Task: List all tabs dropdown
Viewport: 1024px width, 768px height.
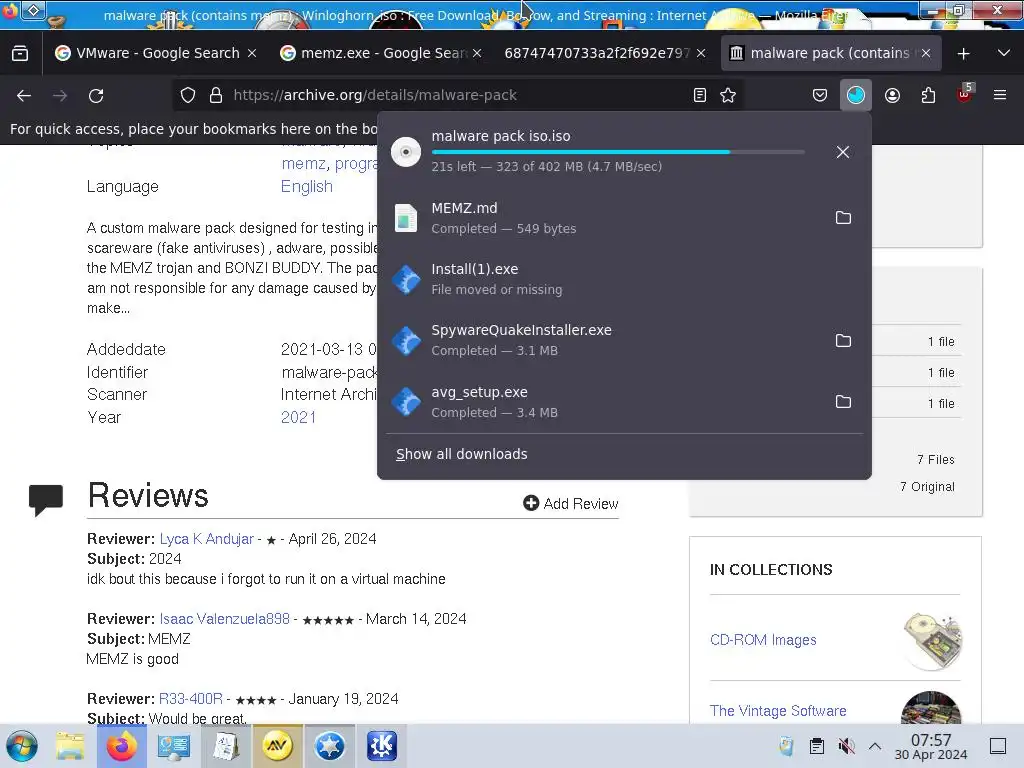Action: 1004,53
